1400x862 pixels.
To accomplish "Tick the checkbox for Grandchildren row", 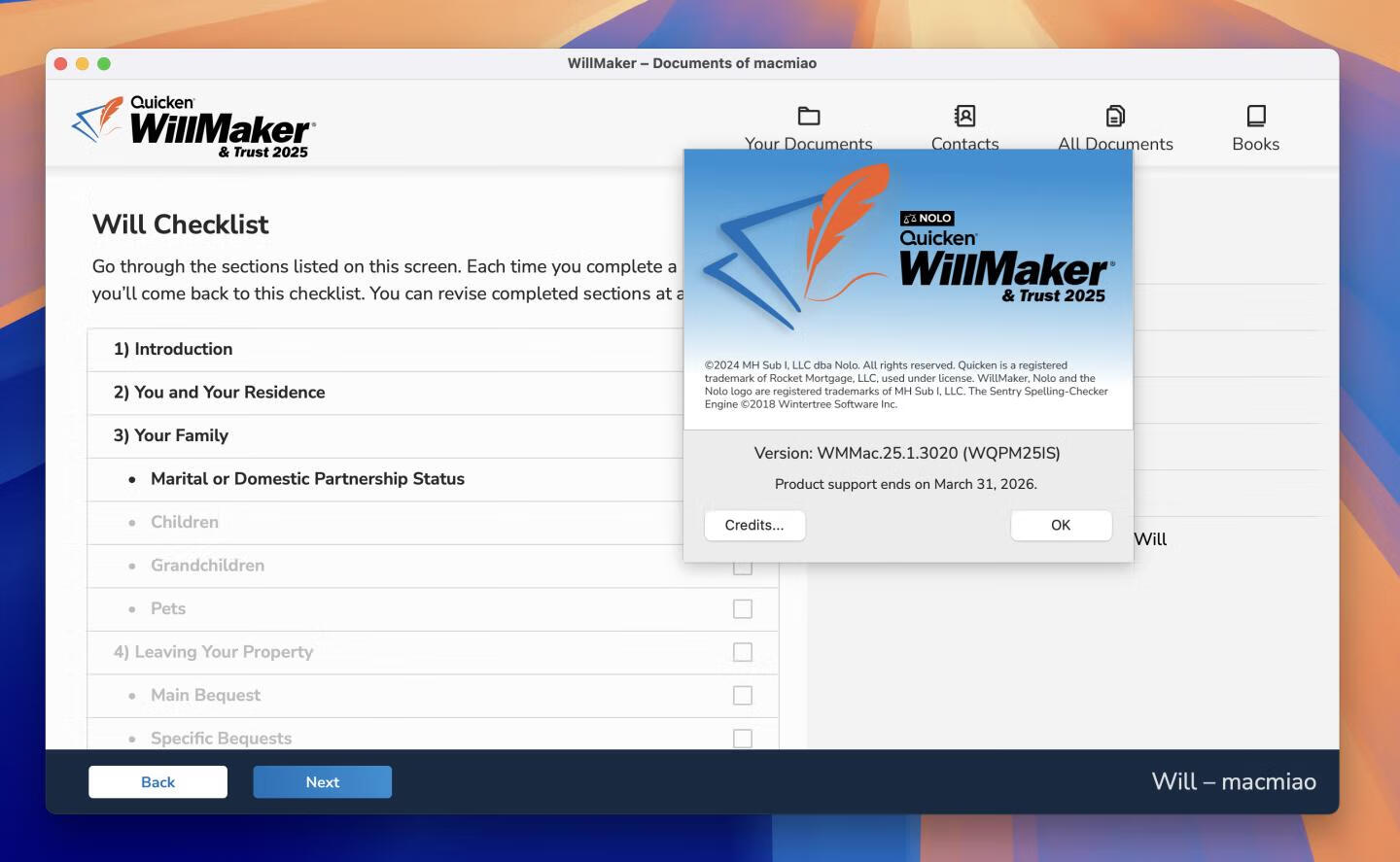I will click(743, 568).
